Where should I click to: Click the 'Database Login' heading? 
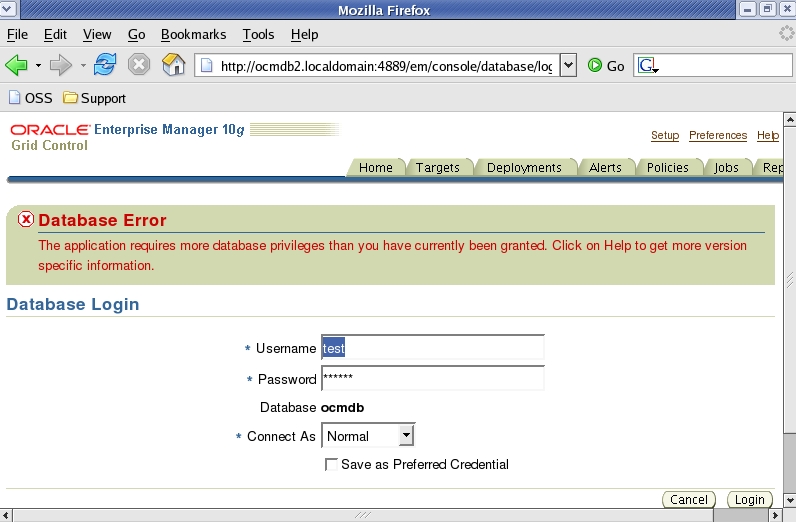(73, 304)
